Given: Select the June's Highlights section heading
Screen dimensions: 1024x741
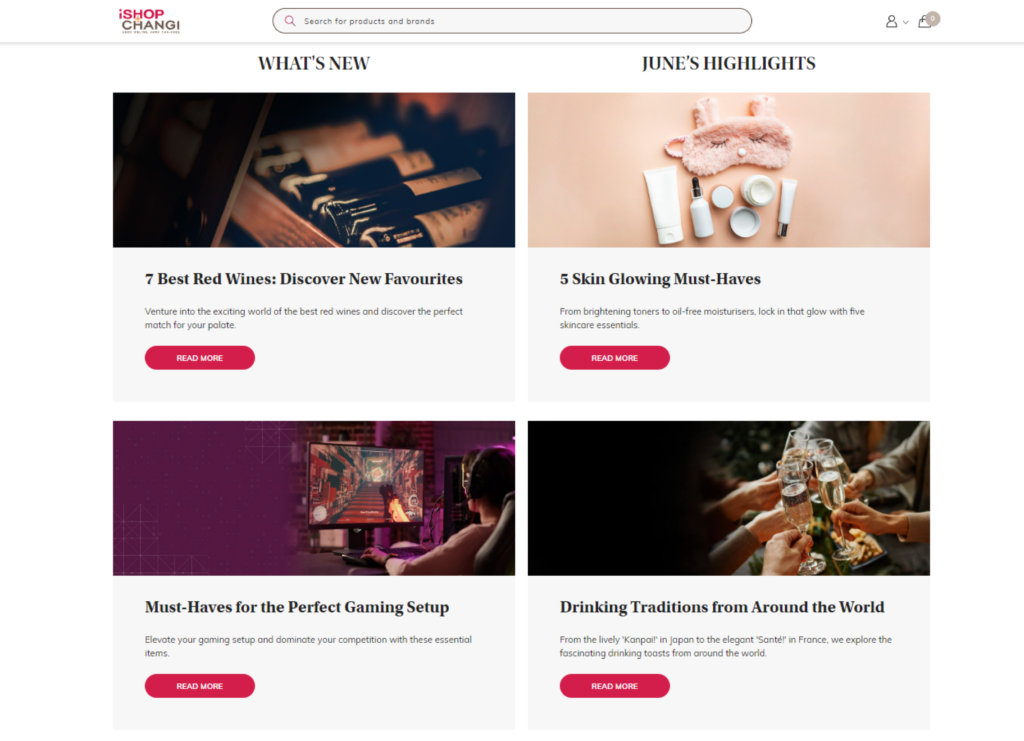Looking at the screenshot, I should pyautogui.click(x=729, y=63).
